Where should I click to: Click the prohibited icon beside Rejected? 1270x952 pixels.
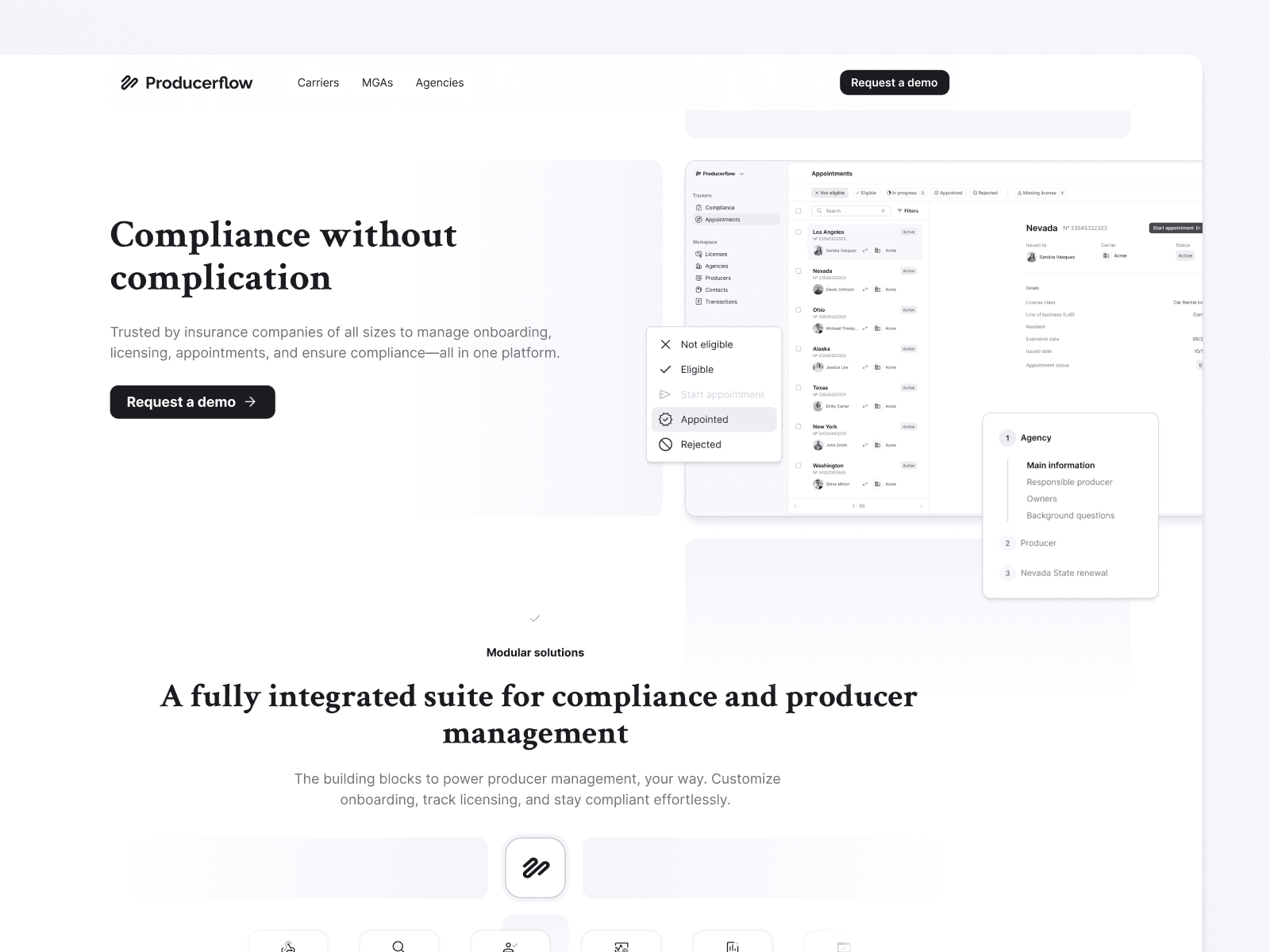pos(666,444)
